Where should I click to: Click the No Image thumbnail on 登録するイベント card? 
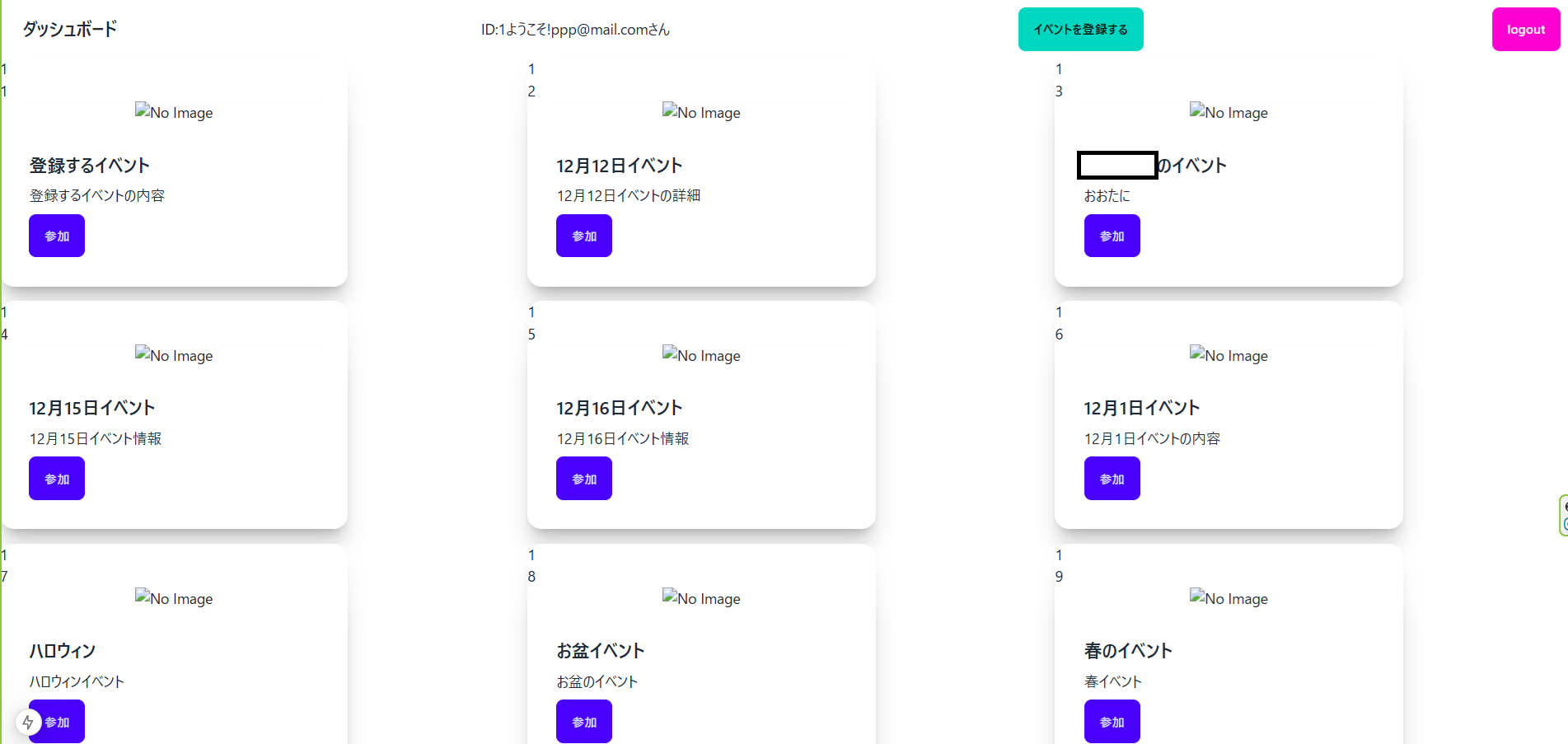point(174,112)
